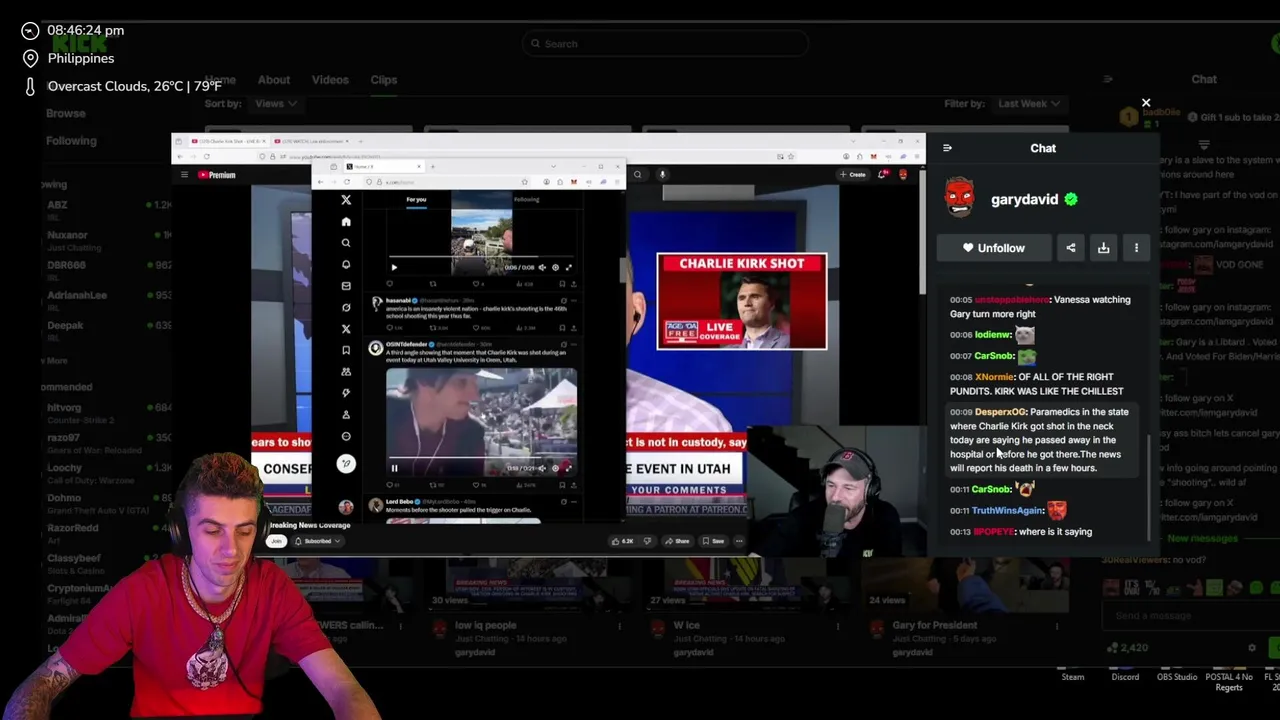Image resolution: width=1280 pixels, height=720 pixels.
Task: Mute the upper tweet video at 0:06
Action: click(542, 267)
